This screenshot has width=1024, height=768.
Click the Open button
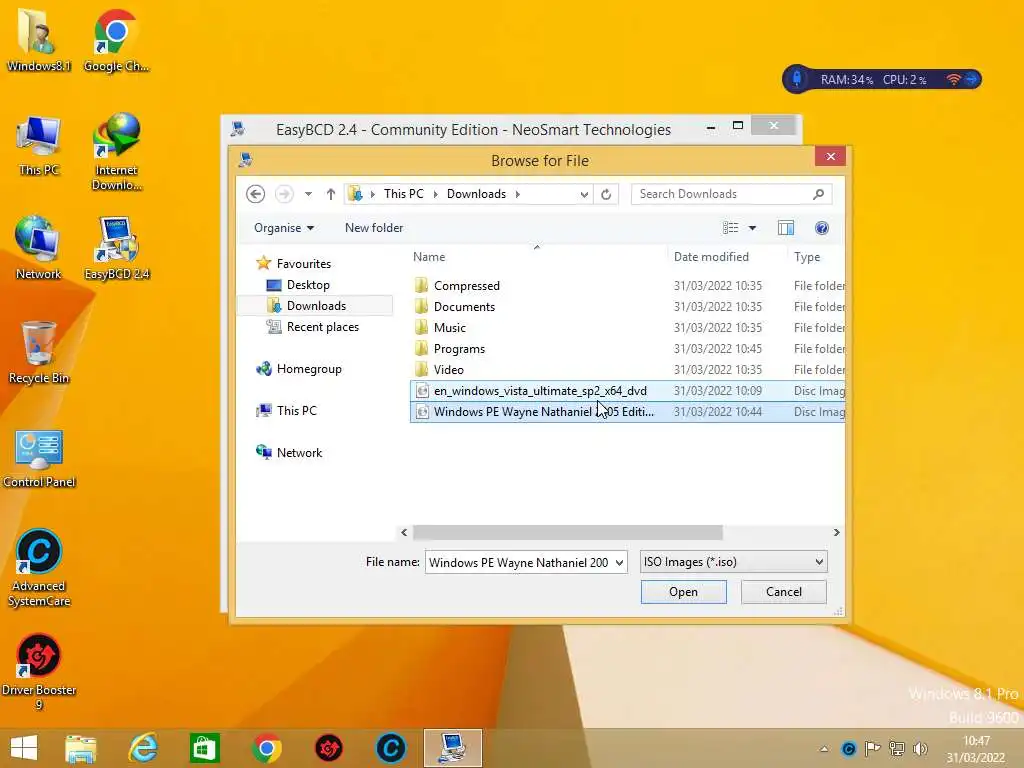click(683, 592)
